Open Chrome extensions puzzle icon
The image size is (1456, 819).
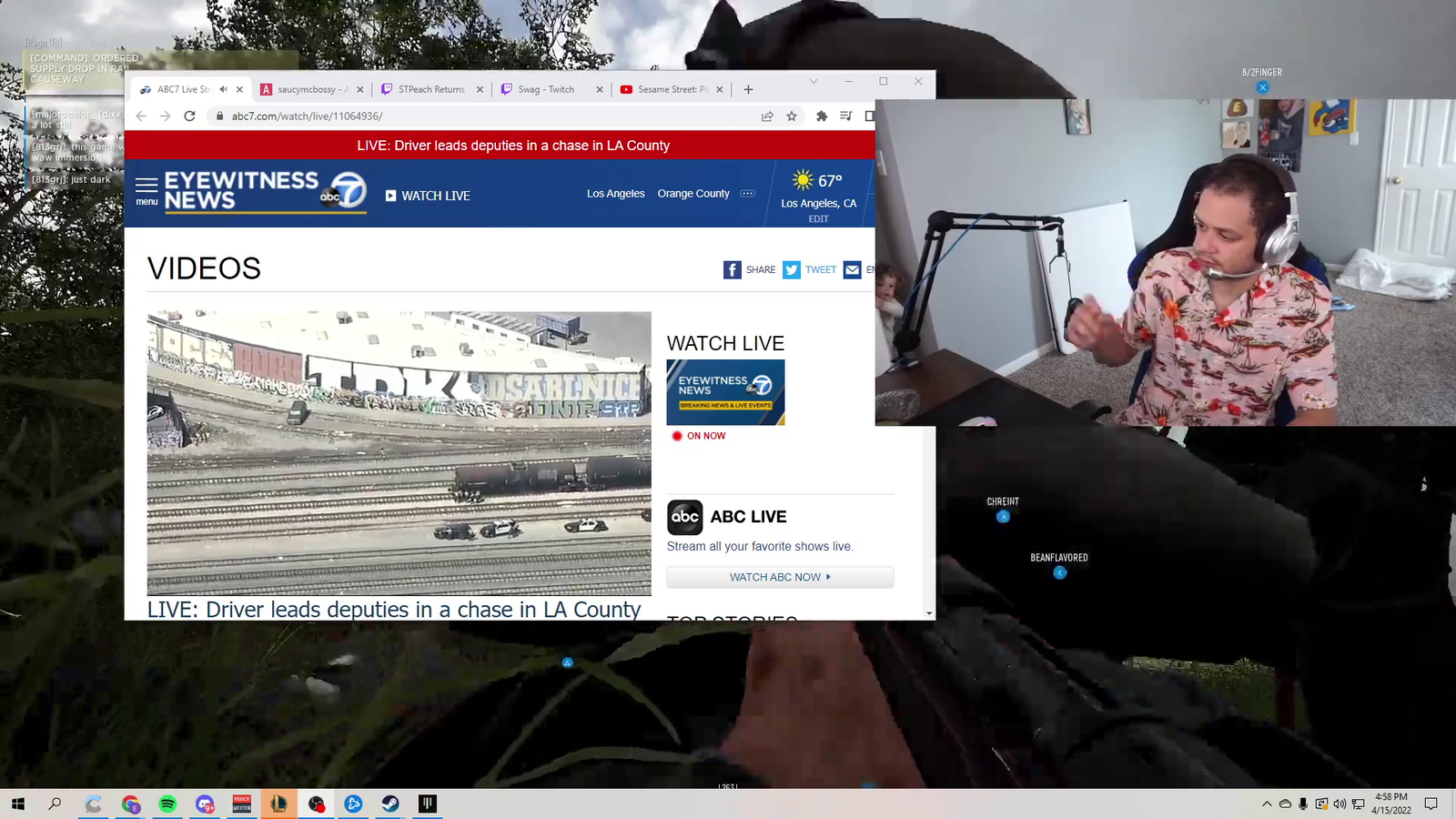(822, 116)
